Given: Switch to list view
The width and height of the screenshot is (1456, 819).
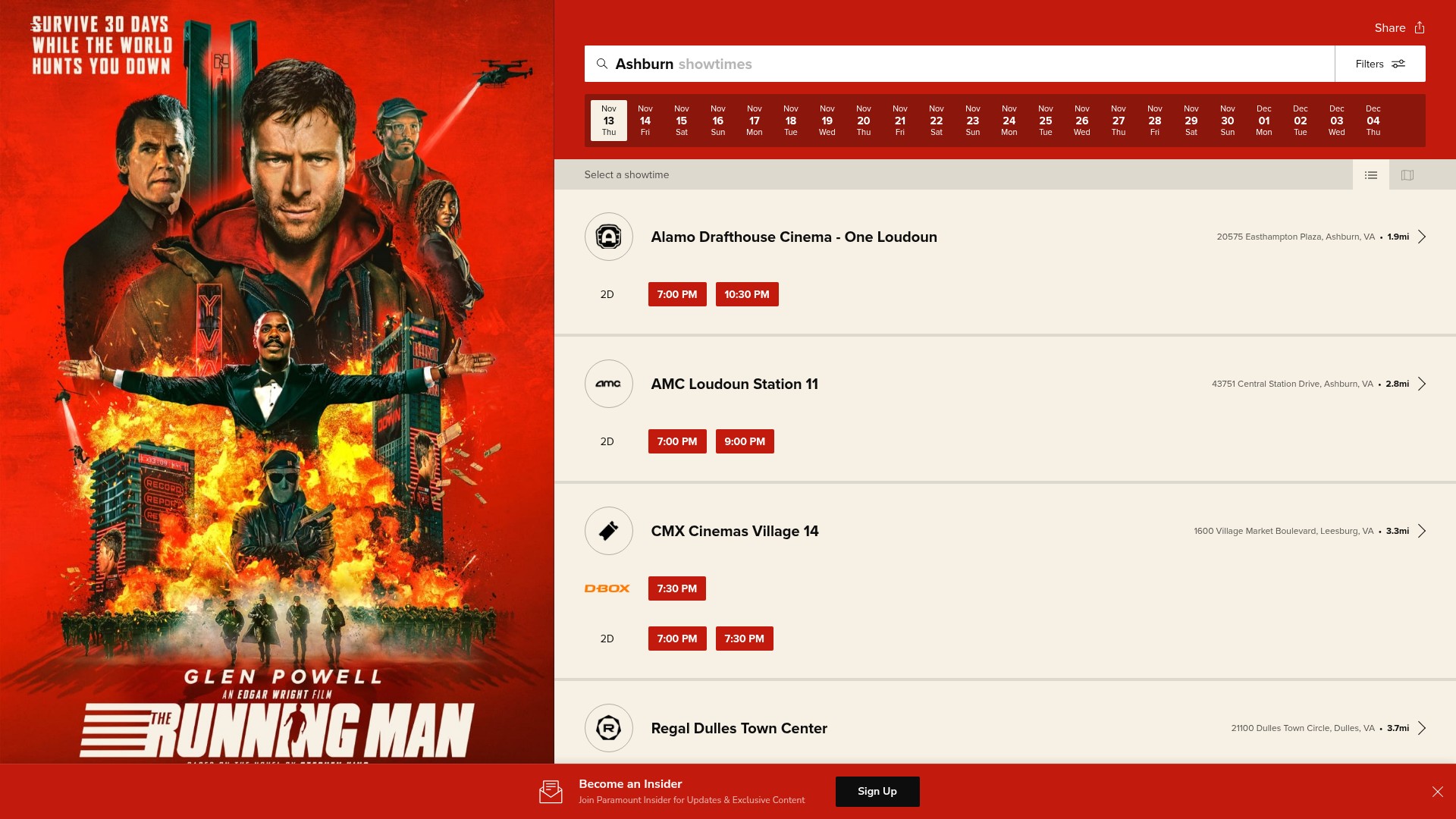Looking at the screenshot, I should (x=1371, y=175).
